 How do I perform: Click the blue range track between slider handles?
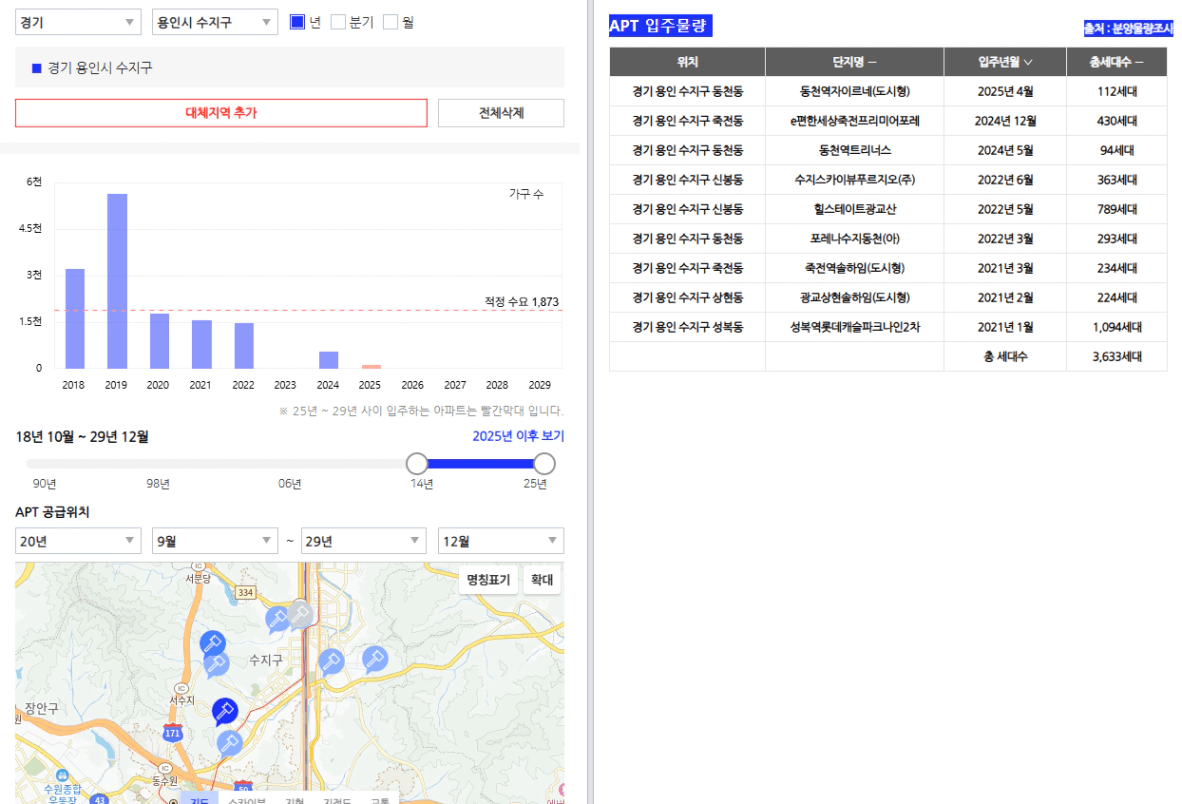point(480,463)
